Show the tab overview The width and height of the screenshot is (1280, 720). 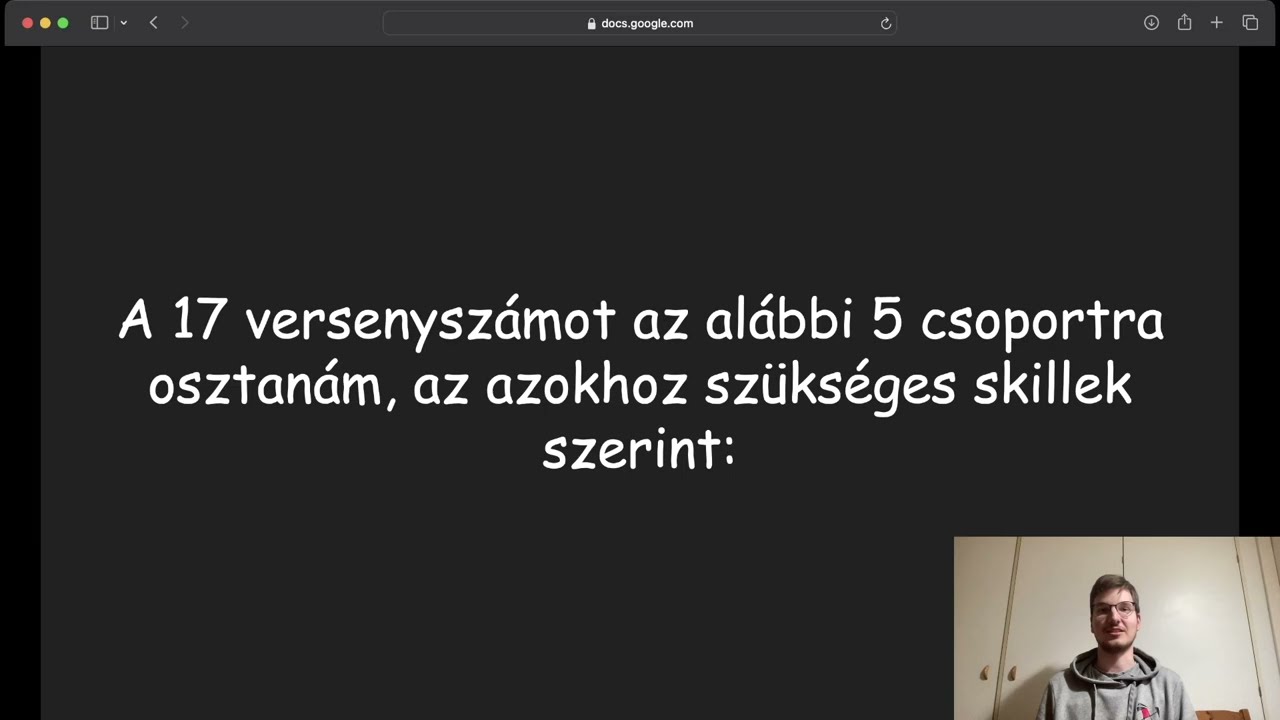[x=1250, y=23]
